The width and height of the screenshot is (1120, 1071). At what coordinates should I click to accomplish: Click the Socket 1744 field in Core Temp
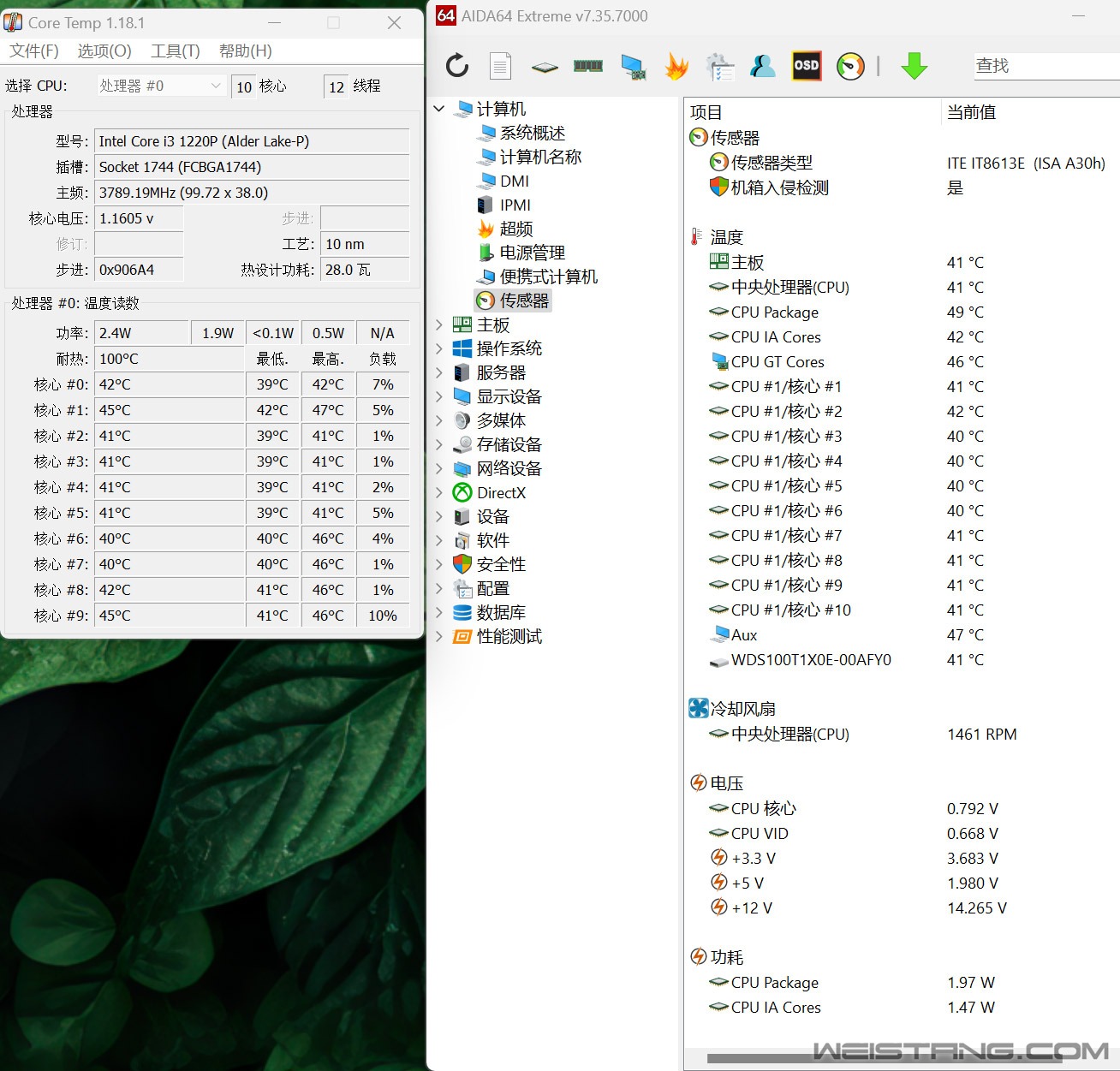[x=252, y=167]
